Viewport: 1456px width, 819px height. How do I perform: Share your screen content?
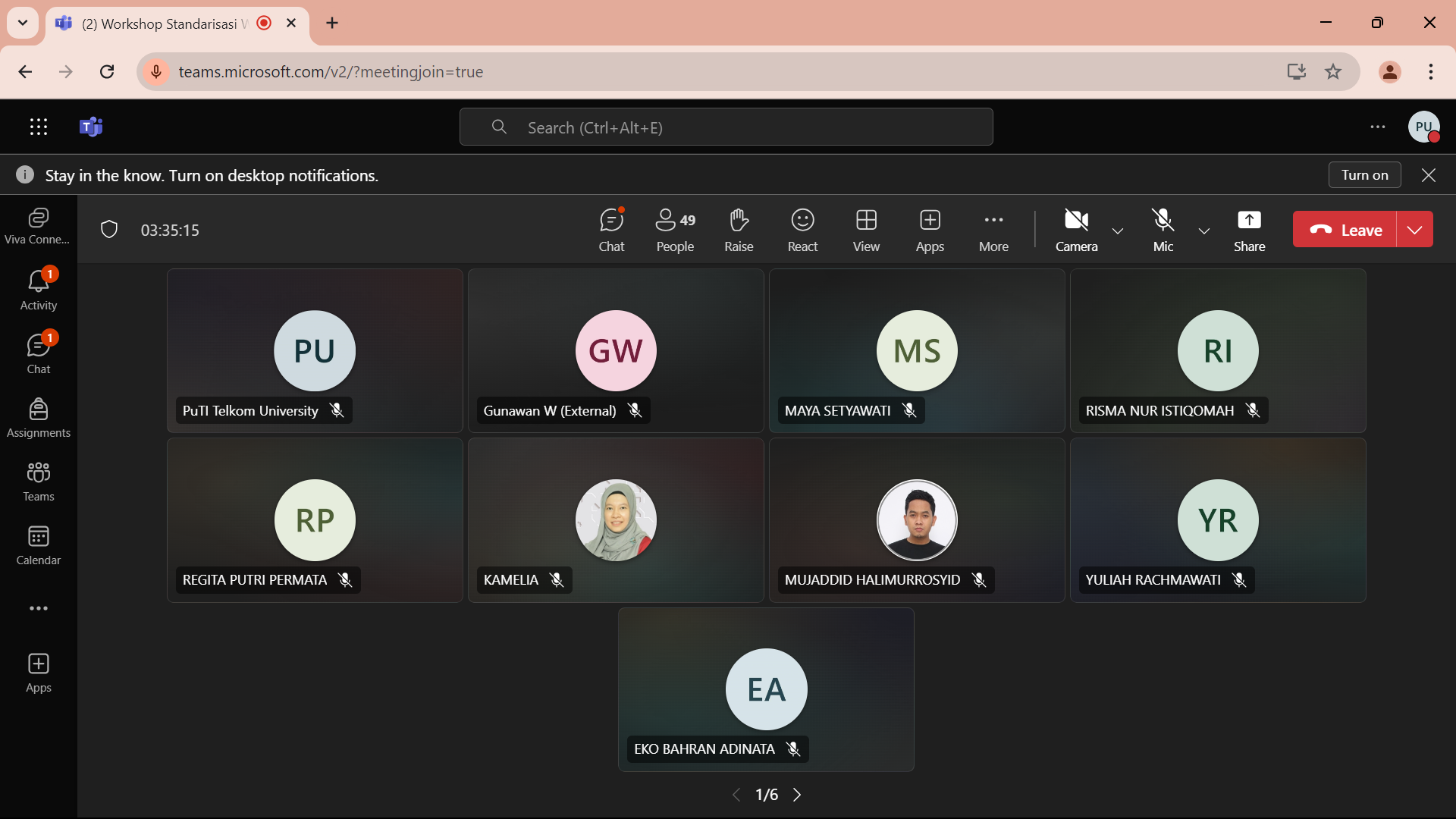(x=1249, y=230)
